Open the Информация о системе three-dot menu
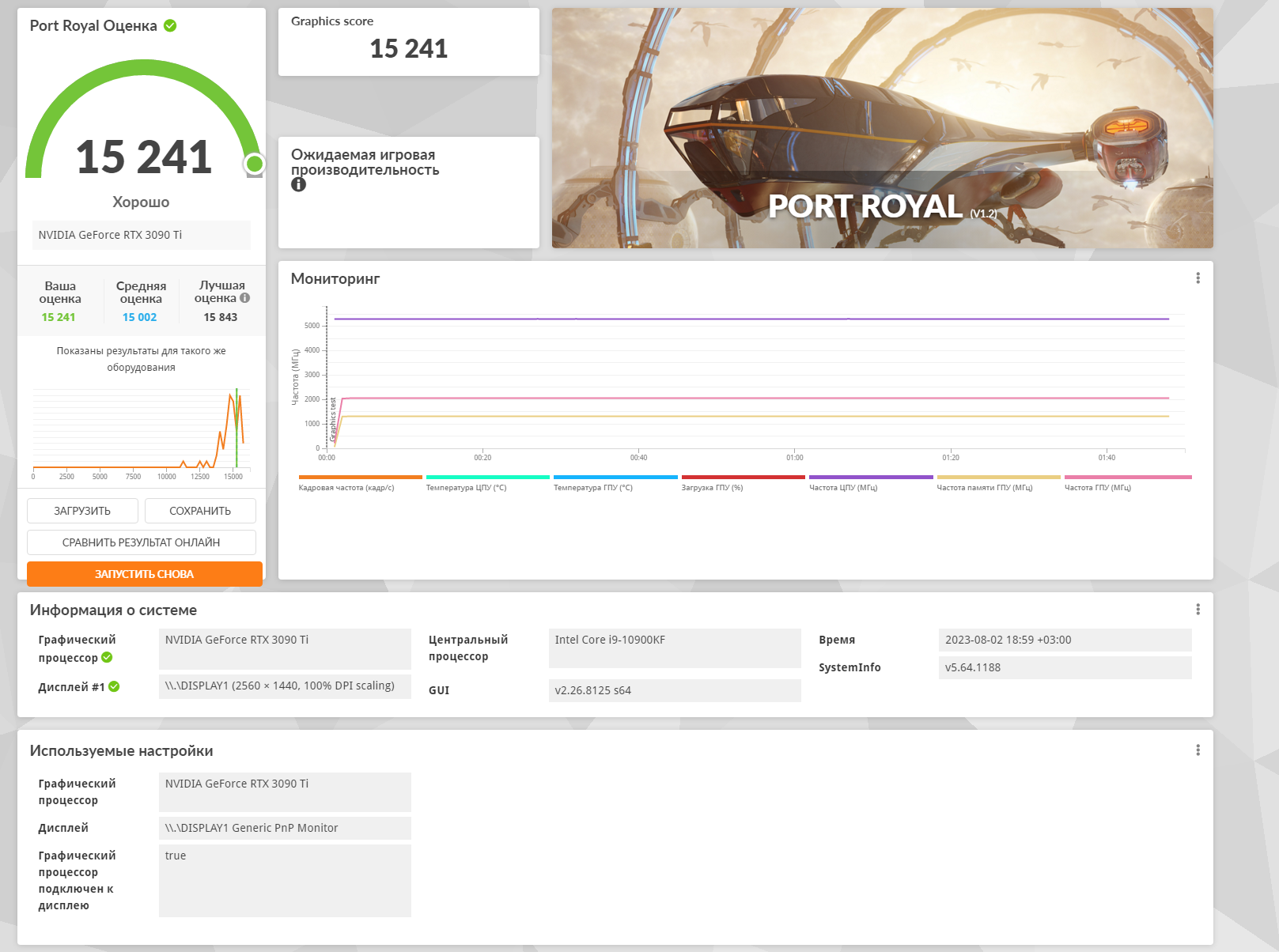This screenshot has width=1279, height=952. [x=1198, y=609]
